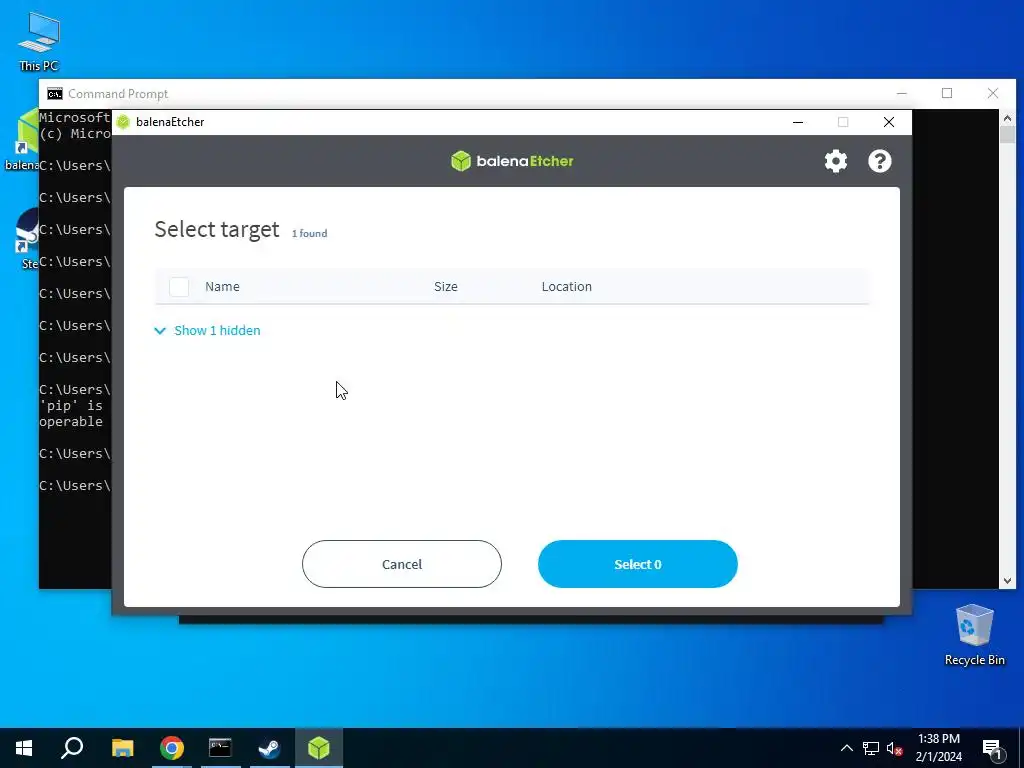Sort targets by Name column
This screenshot has height=768, width=1024.
pyautogui.click(x=222, y=287)
